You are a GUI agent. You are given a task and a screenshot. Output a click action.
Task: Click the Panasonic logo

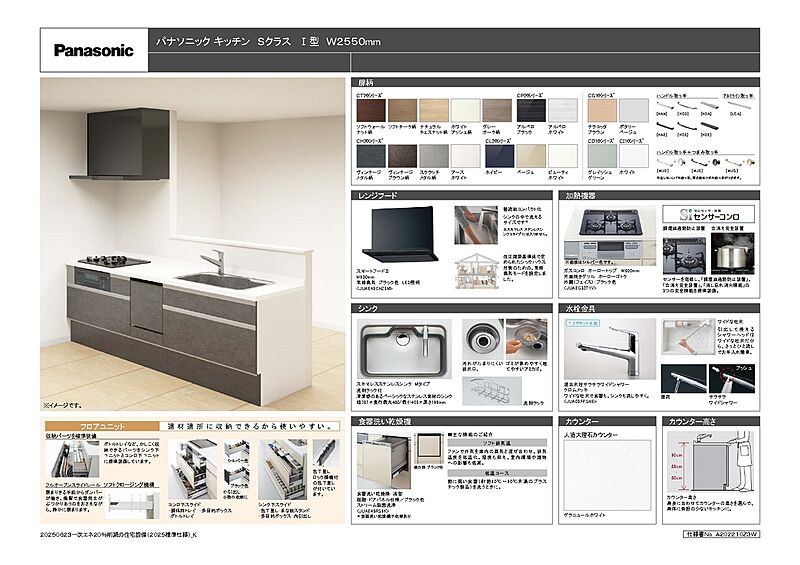click(93, 50)
